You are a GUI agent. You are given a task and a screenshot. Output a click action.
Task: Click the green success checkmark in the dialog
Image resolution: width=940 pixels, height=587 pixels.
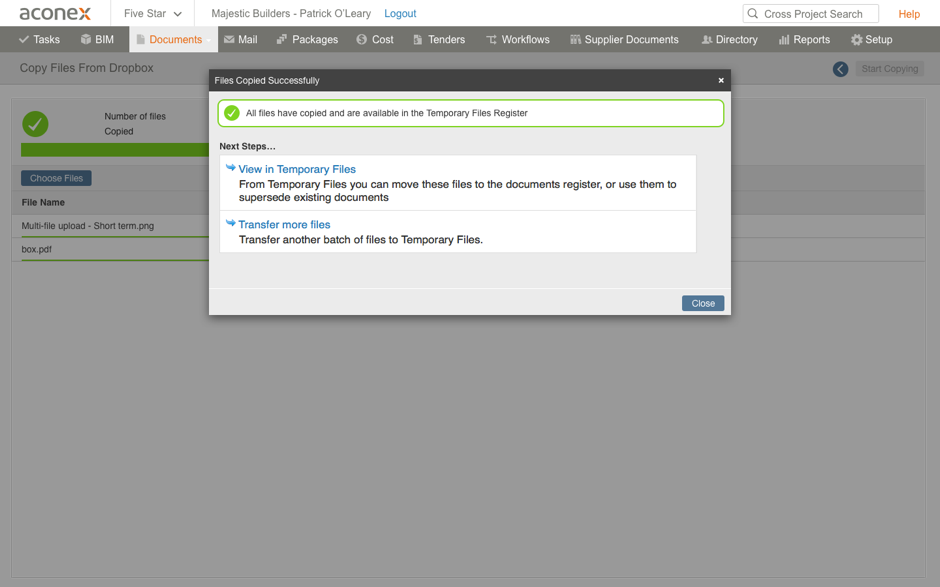[231, 113]
